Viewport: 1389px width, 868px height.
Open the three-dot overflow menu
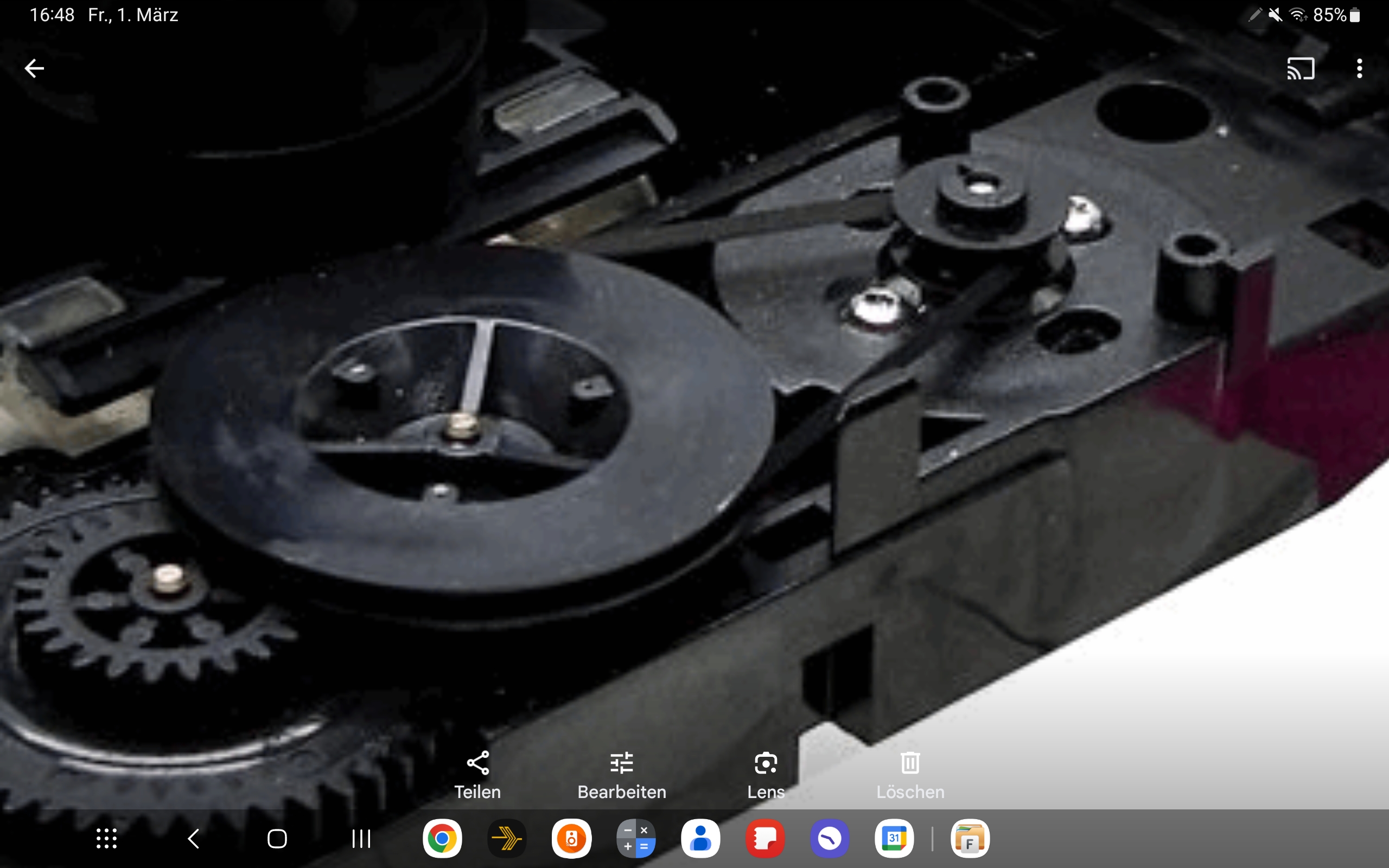1359,68
